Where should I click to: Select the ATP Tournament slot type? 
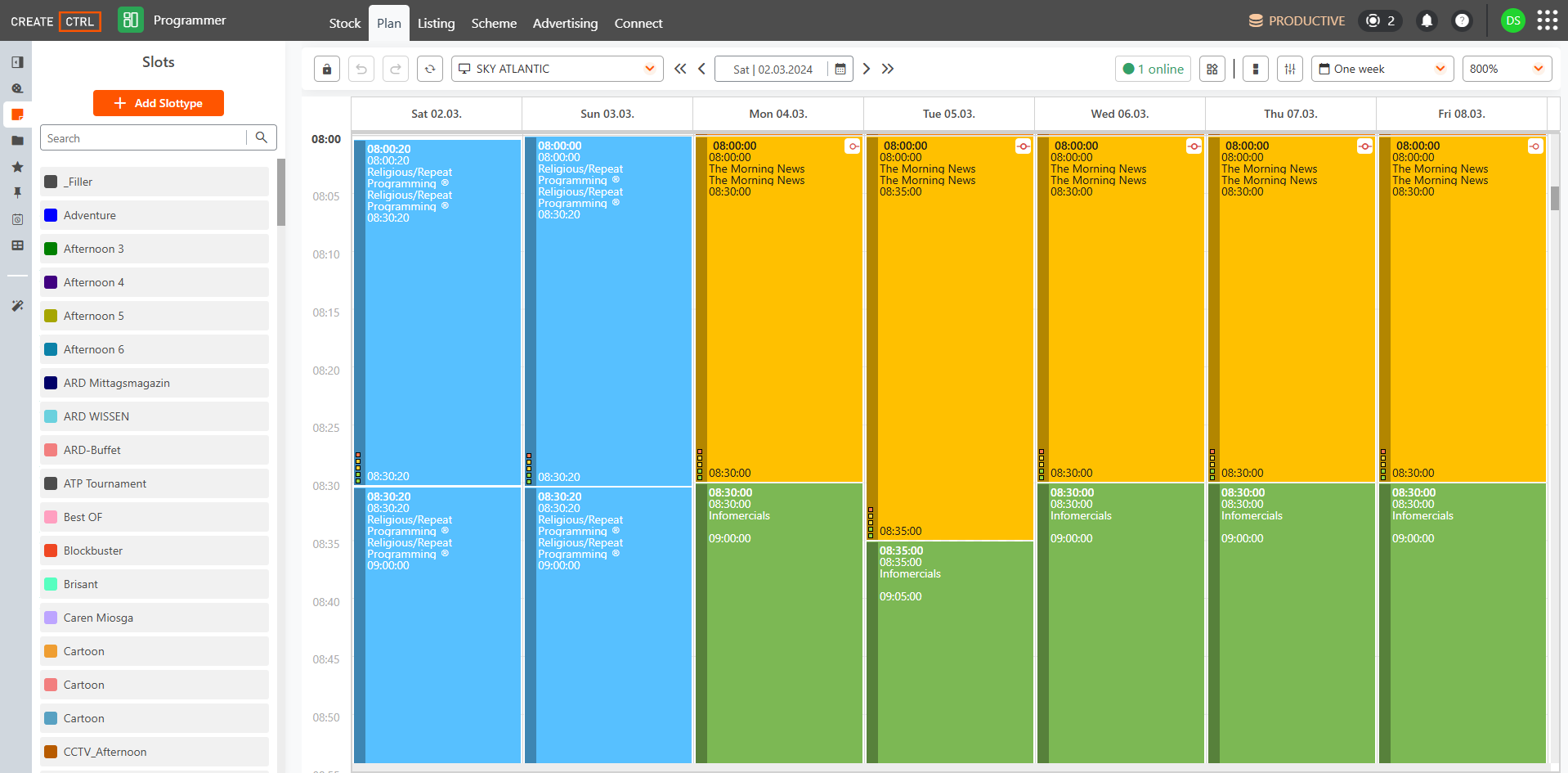[155, 483]
